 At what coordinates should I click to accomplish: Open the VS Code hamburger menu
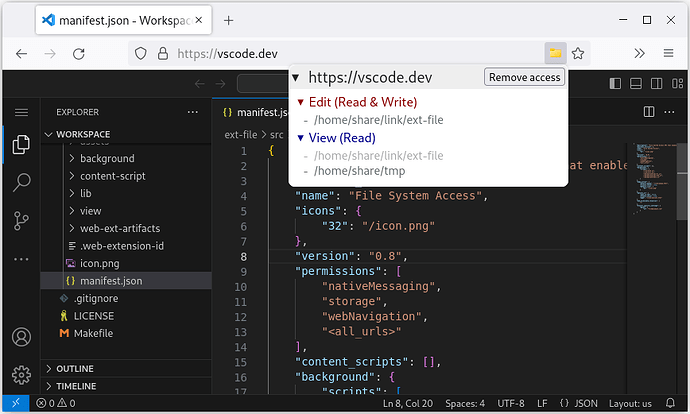pyautogui.click(x=20, y=112)
